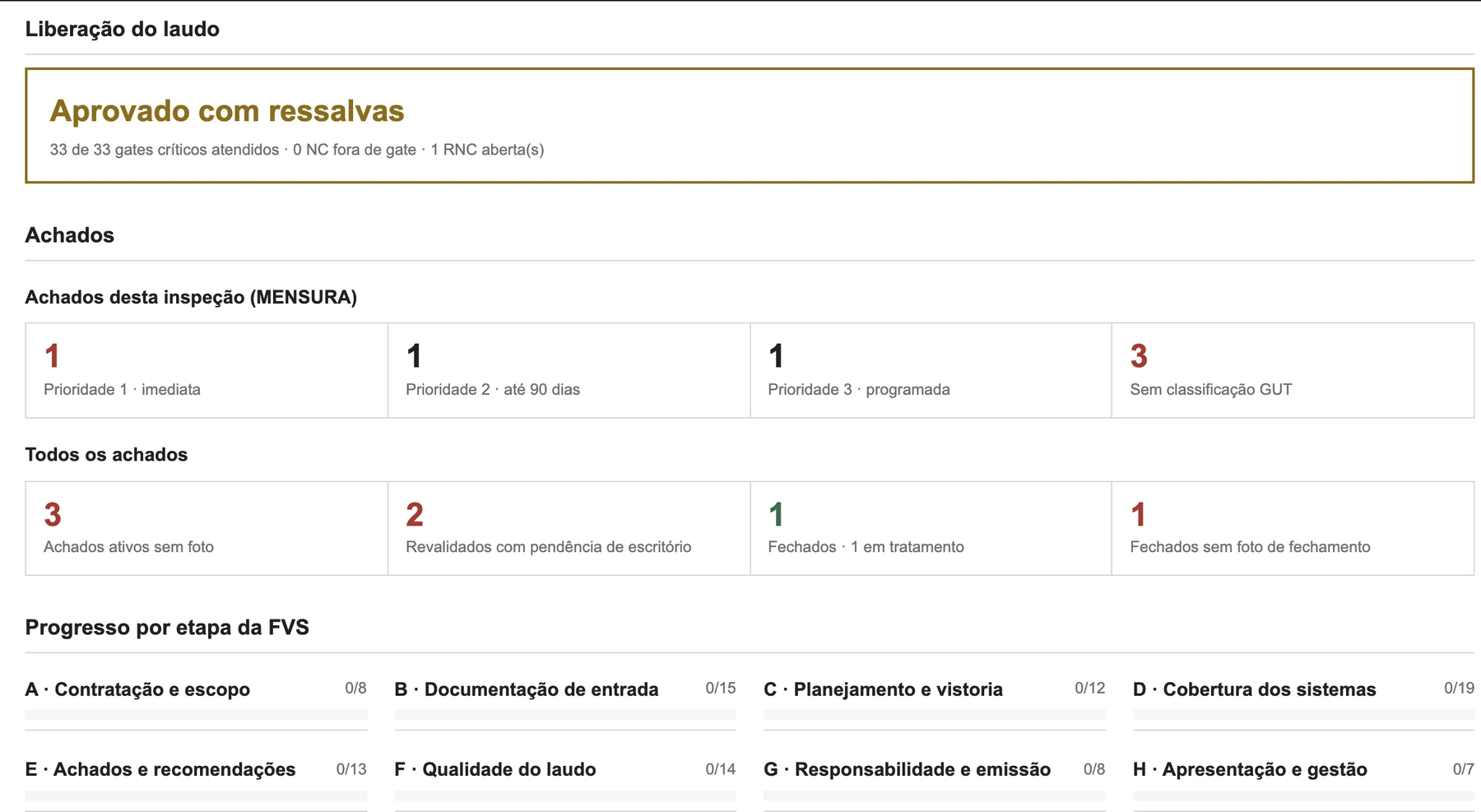Click the 'Progresso por etapa da FVS' heading
Viewport: 1481px width, 812px height.
(x=167, y=627)
